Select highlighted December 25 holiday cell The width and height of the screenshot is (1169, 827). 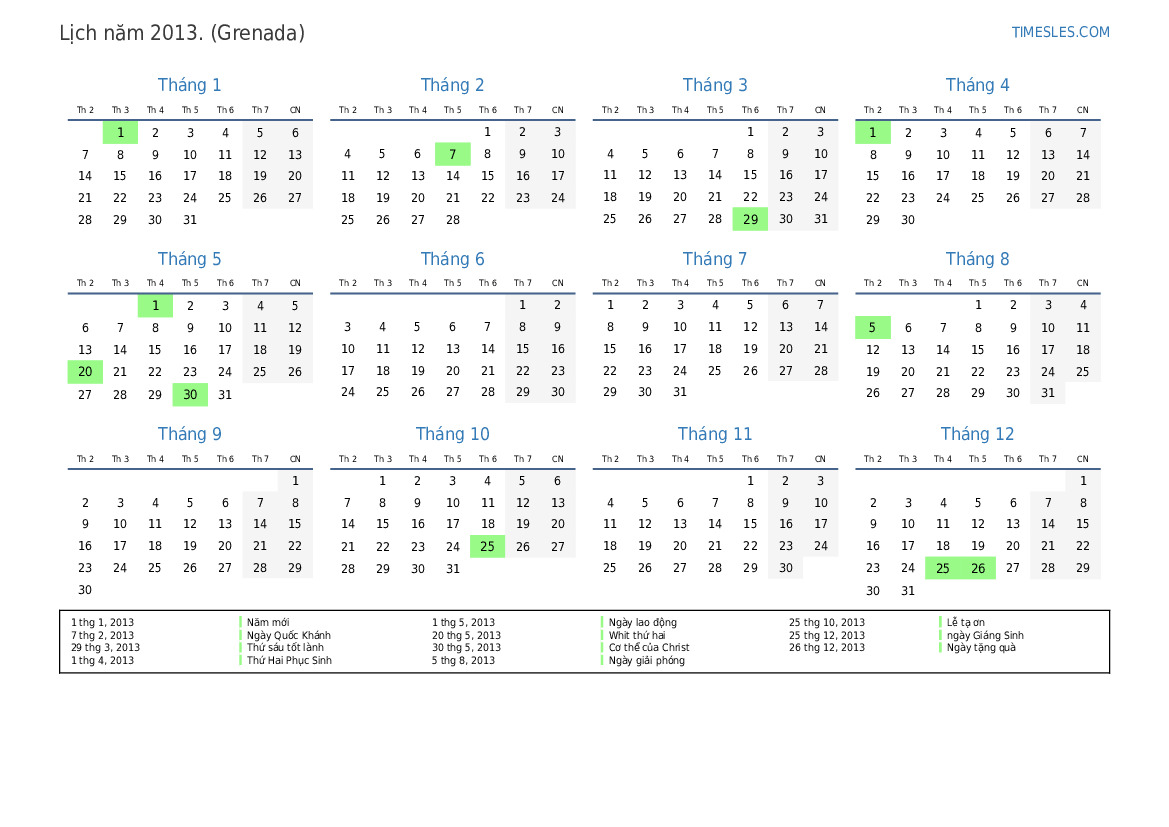[942, 568]
